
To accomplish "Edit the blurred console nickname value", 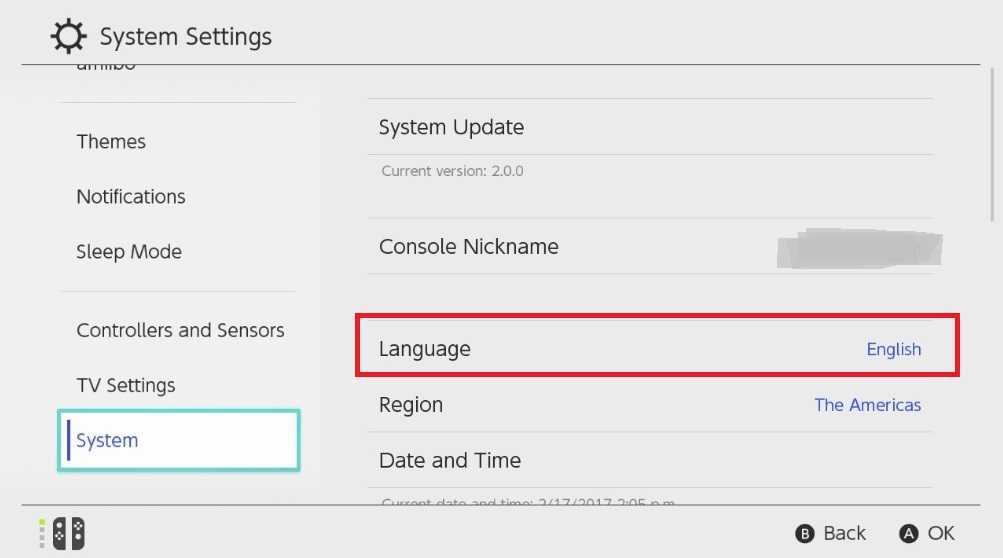I will click(x=858, y=248).
